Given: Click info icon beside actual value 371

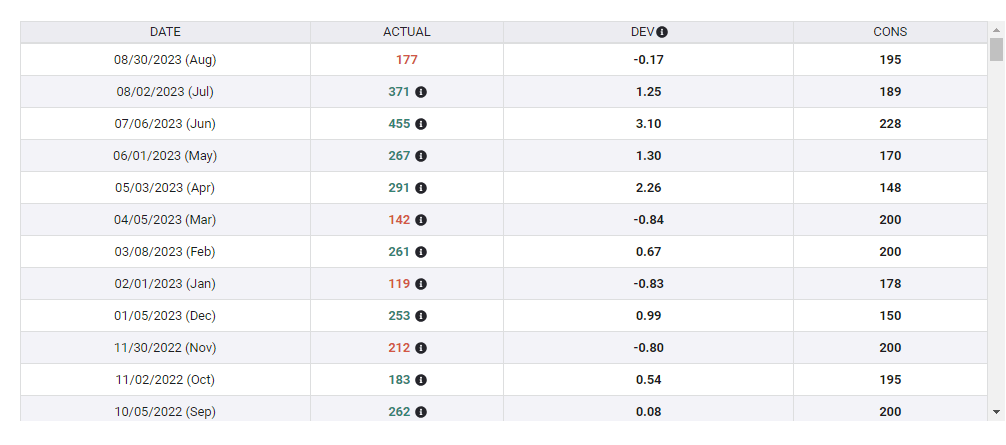Looking at the screenshot, I should tap(421, 92).
